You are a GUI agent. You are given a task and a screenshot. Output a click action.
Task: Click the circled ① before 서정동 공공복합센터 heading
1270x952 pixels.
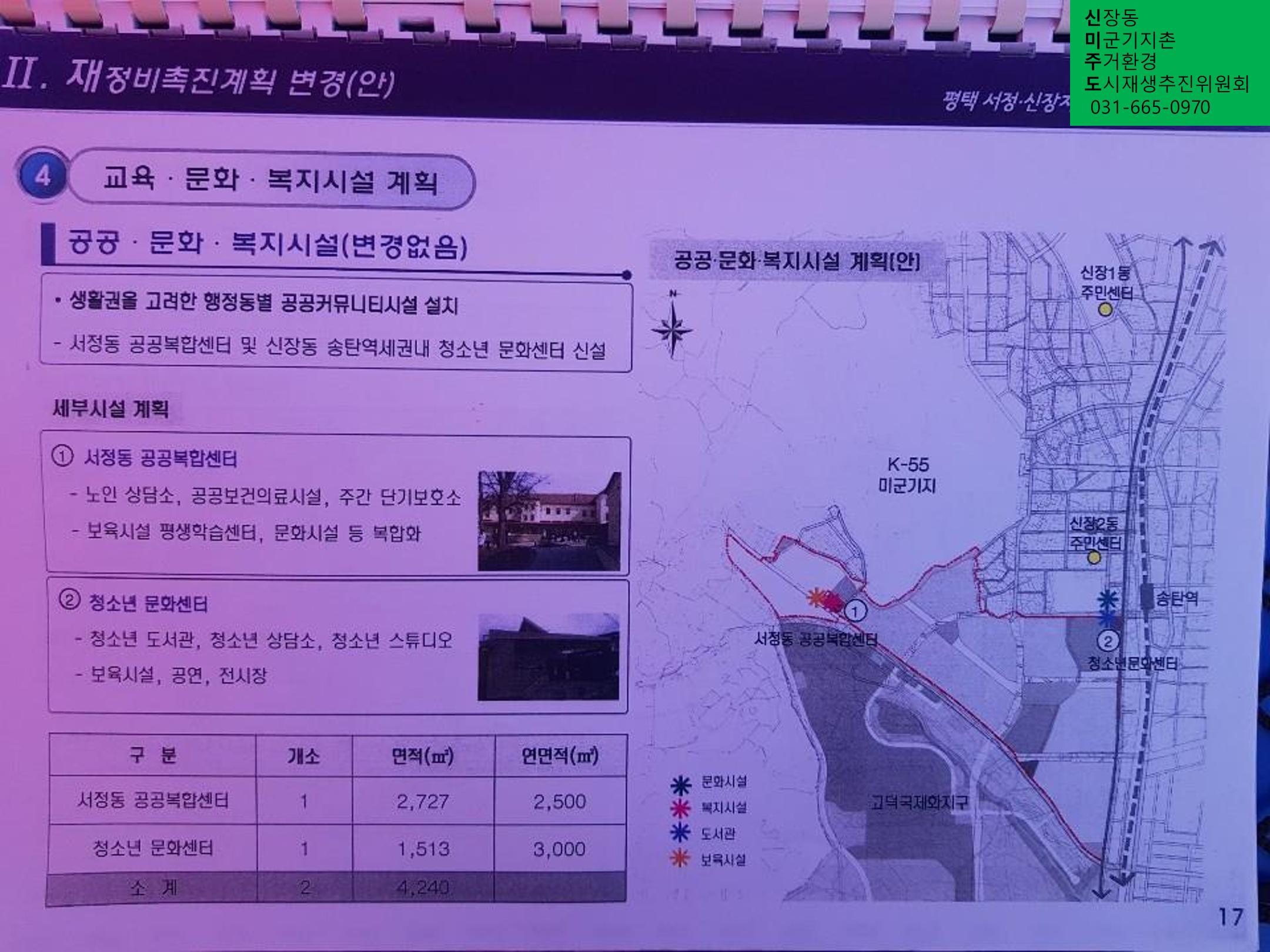click(x=63, y=456)
